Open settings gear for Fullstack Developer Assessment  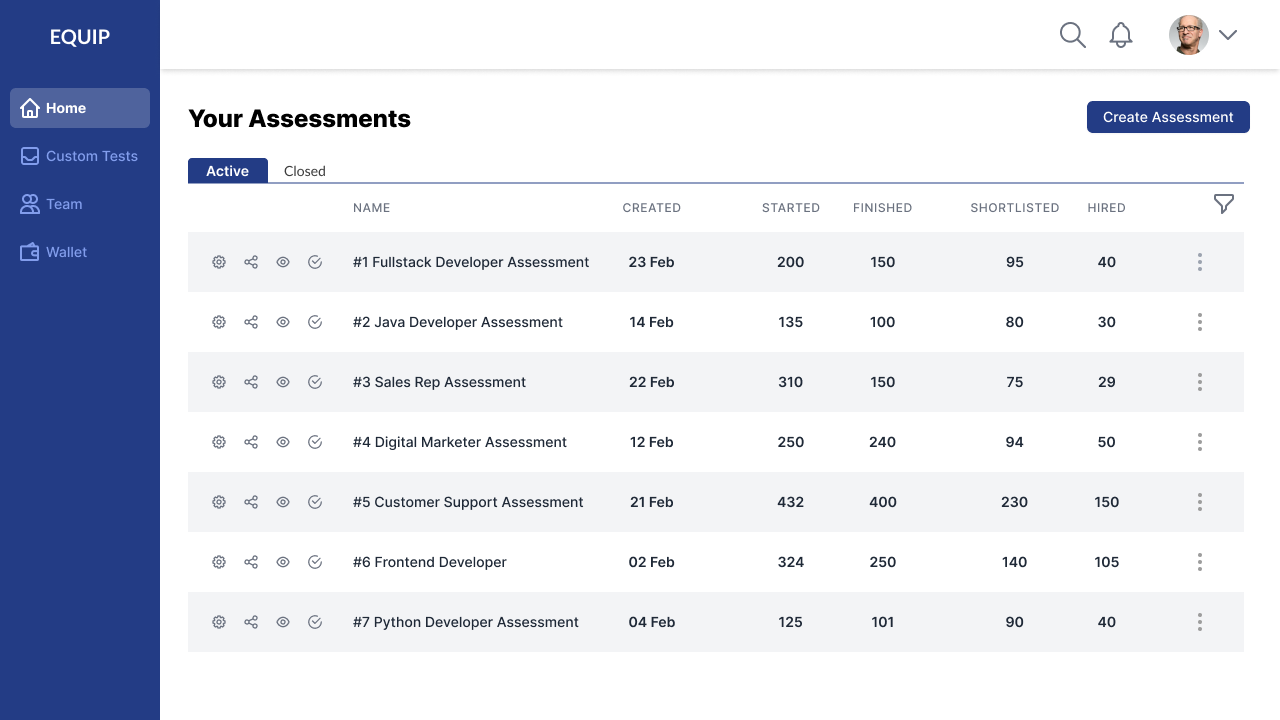[219, 262]
